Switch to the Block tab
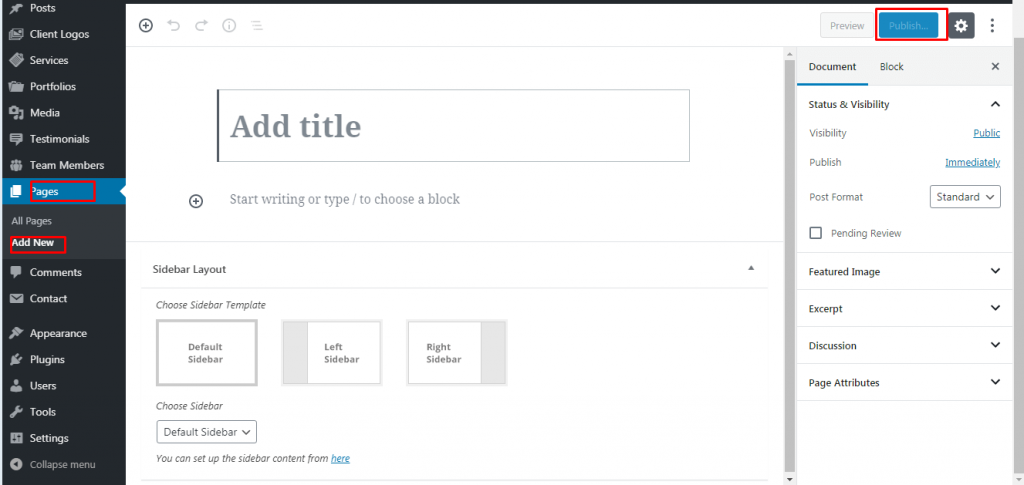 [891, 67]
